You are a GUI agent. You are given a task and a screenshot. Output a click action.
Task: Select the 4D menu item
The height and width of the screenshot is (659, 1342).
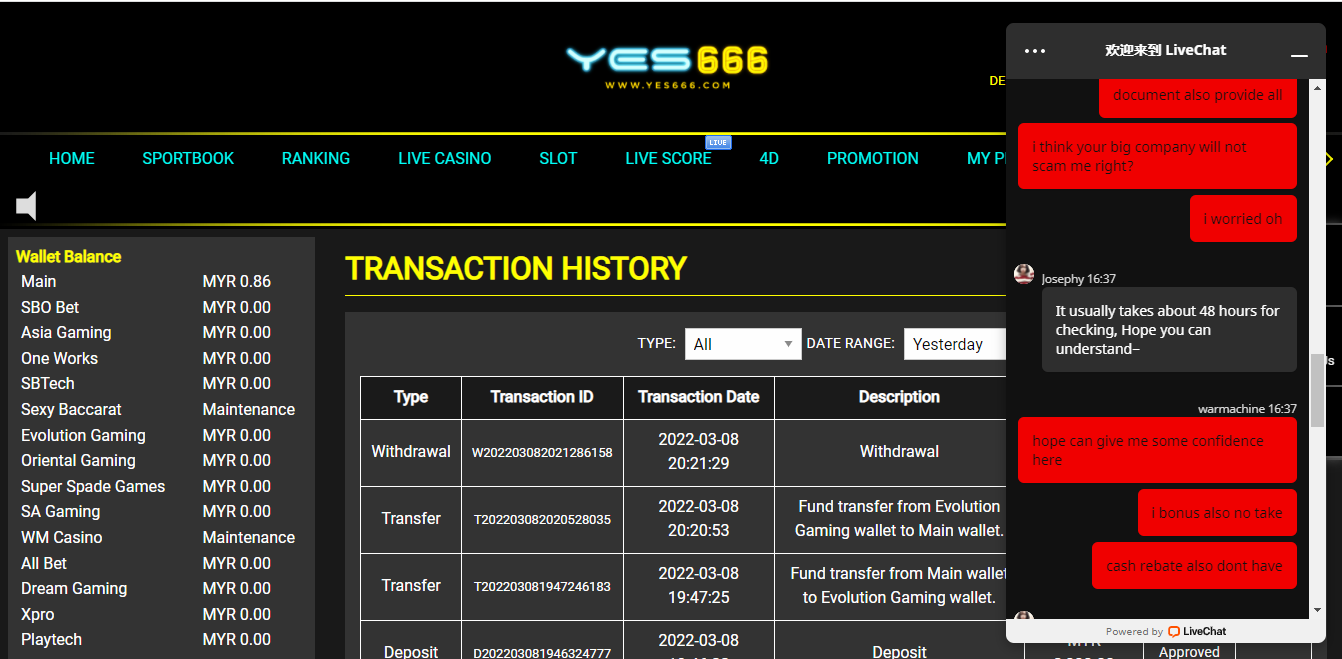pos(769,158)
